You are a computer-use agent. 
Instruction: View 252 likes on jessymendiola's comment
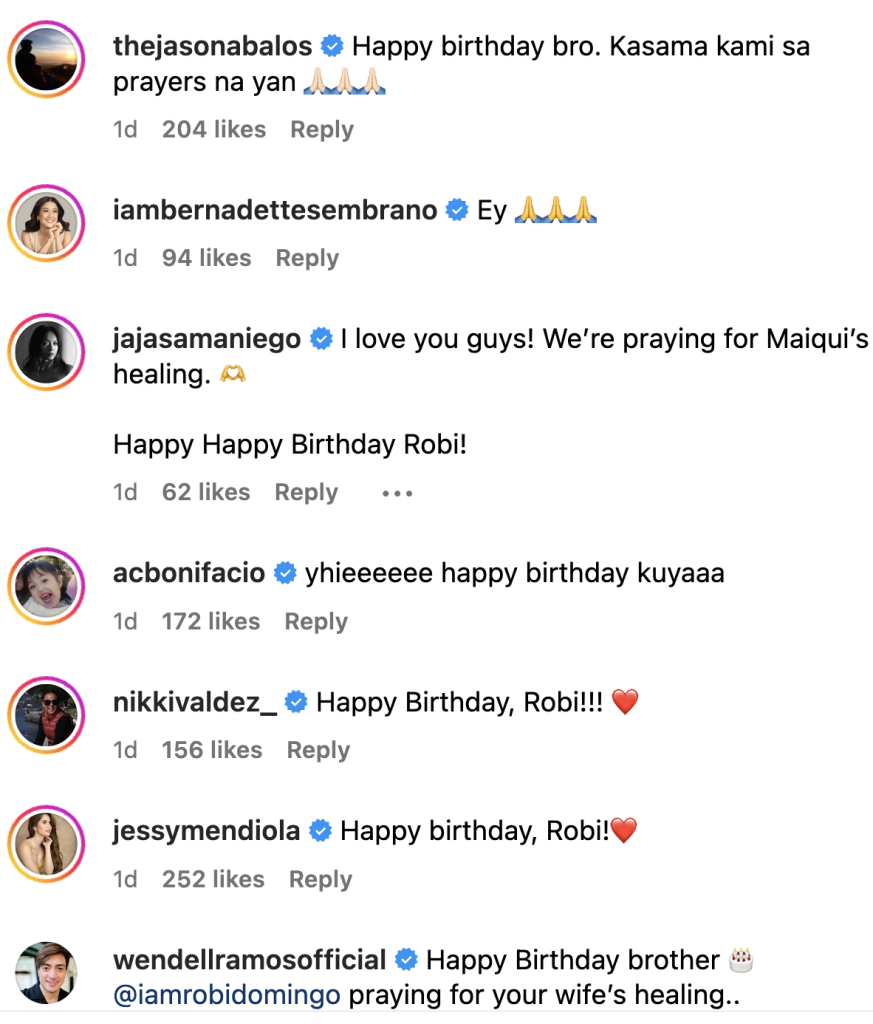(214, 879)
